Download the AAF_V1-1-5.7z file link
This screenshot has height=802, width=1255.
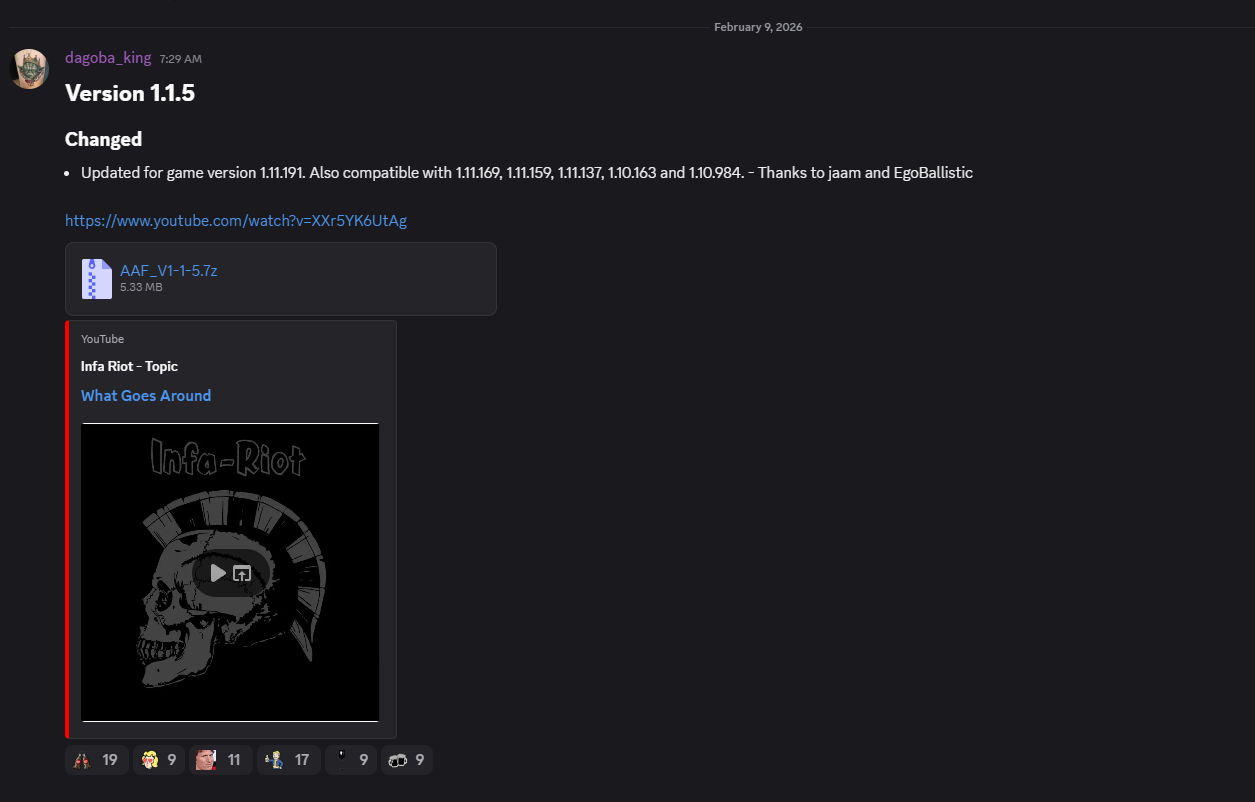click(168, 270)
